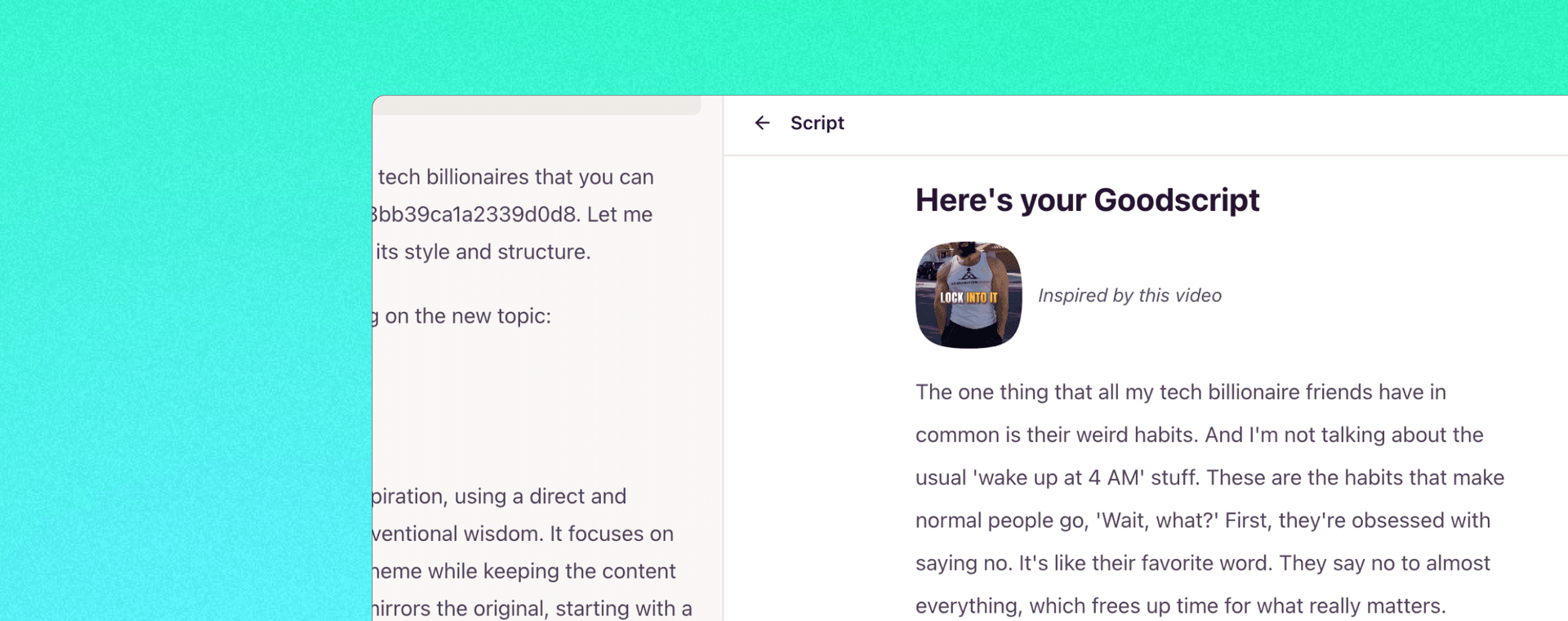Open the 'LOCK INTO IT' video thumbnail

coord(968,295)
